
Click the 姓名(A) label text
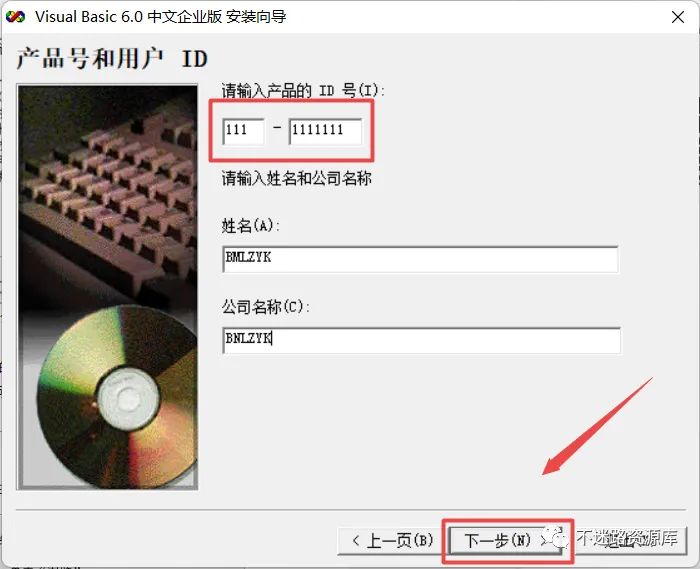click(250, 226)
